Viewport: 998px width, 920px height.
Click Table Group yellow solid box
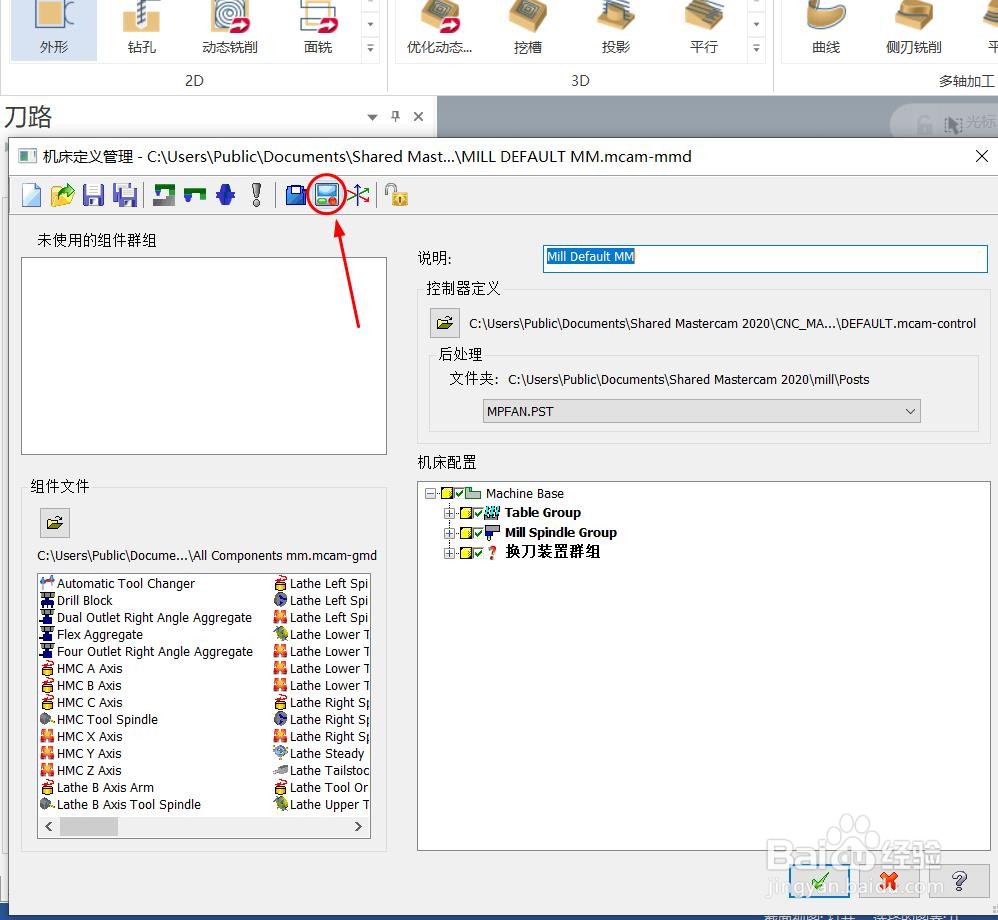(x=466, y=513)
